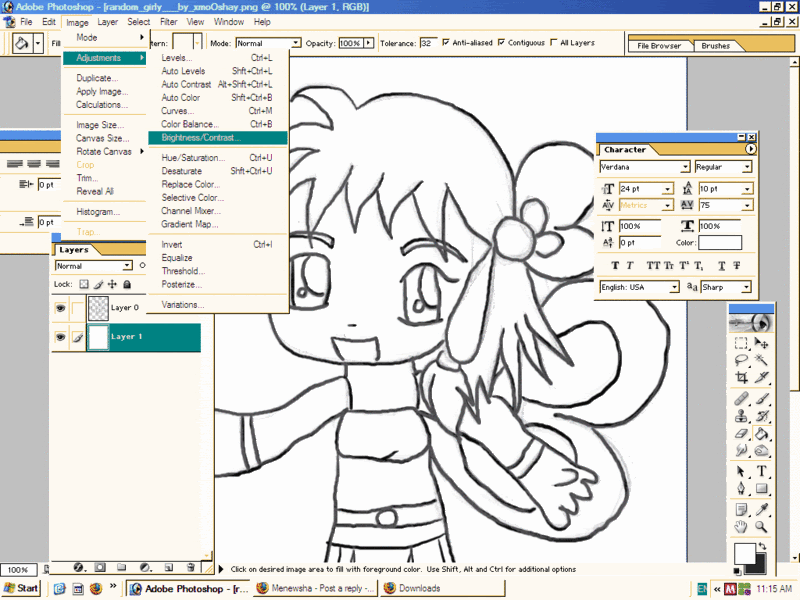This screenshot has height=600, width=800.
Task: Choose Brightness/Contrast from Adjustments submenu
Action: (x=218, y=138)
